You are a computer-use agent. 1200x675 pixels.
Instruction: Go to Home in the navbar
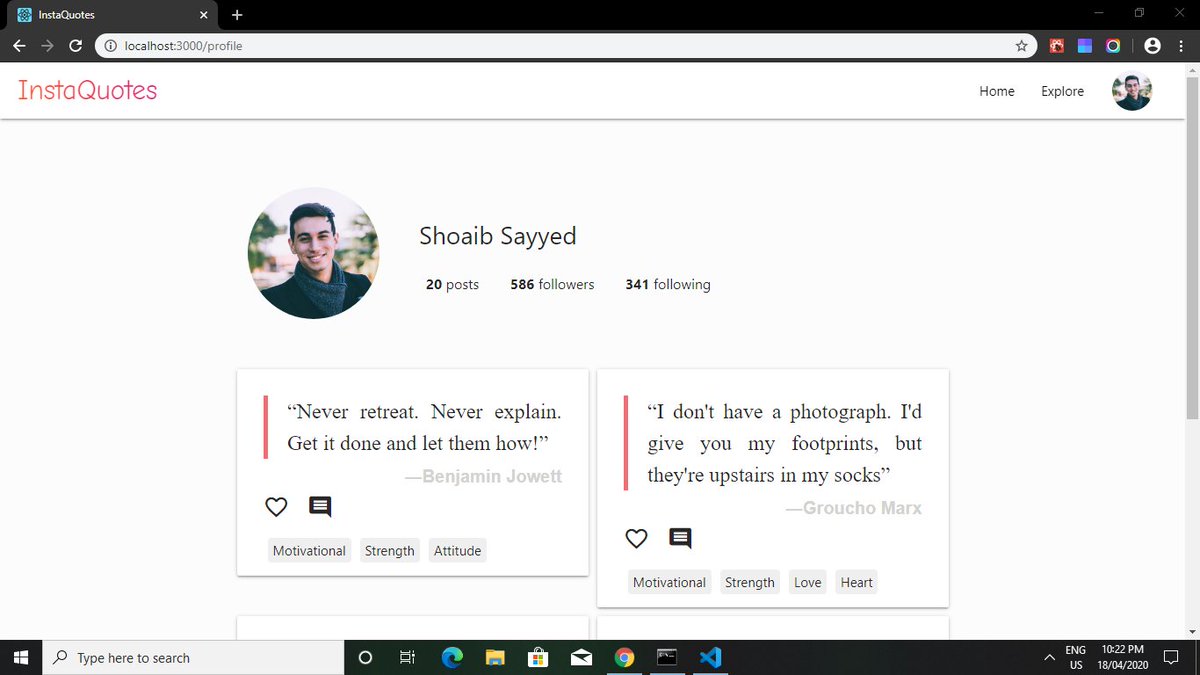point(997,91)
